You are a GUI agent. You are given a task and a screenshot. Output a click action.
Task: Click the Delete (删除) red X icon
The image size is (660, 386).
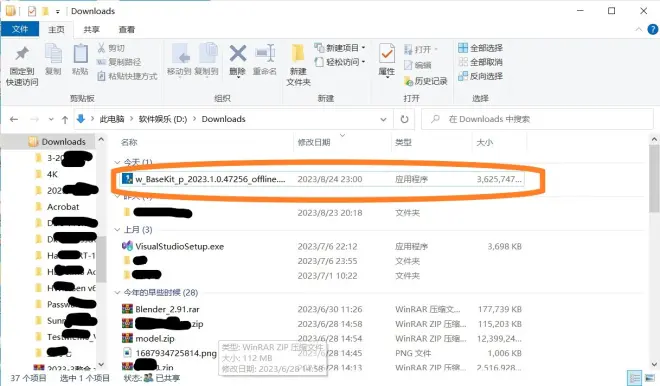238,53
